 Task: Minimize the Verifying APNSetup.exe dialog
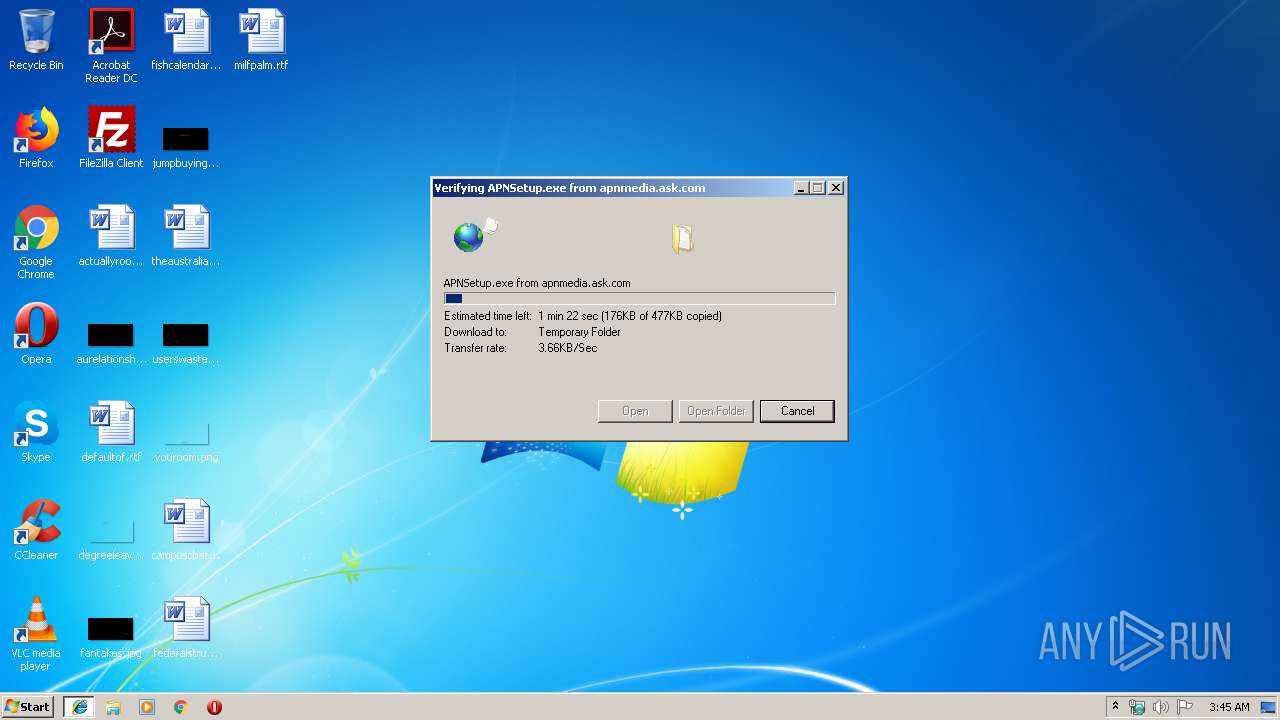(801, 188)
